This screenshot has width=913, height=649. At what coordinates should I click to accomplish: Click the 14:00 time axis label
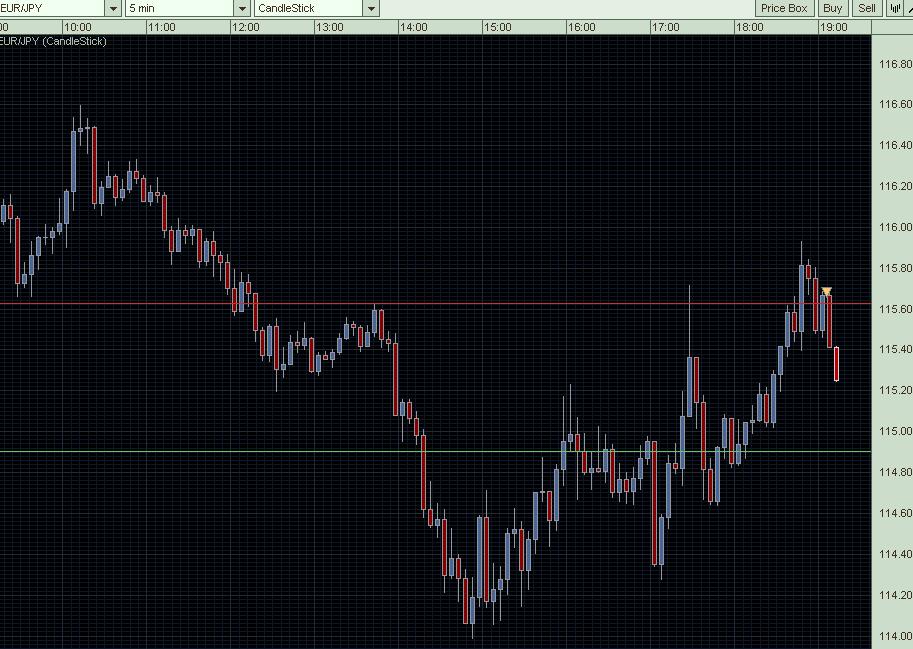coord(413,27)
